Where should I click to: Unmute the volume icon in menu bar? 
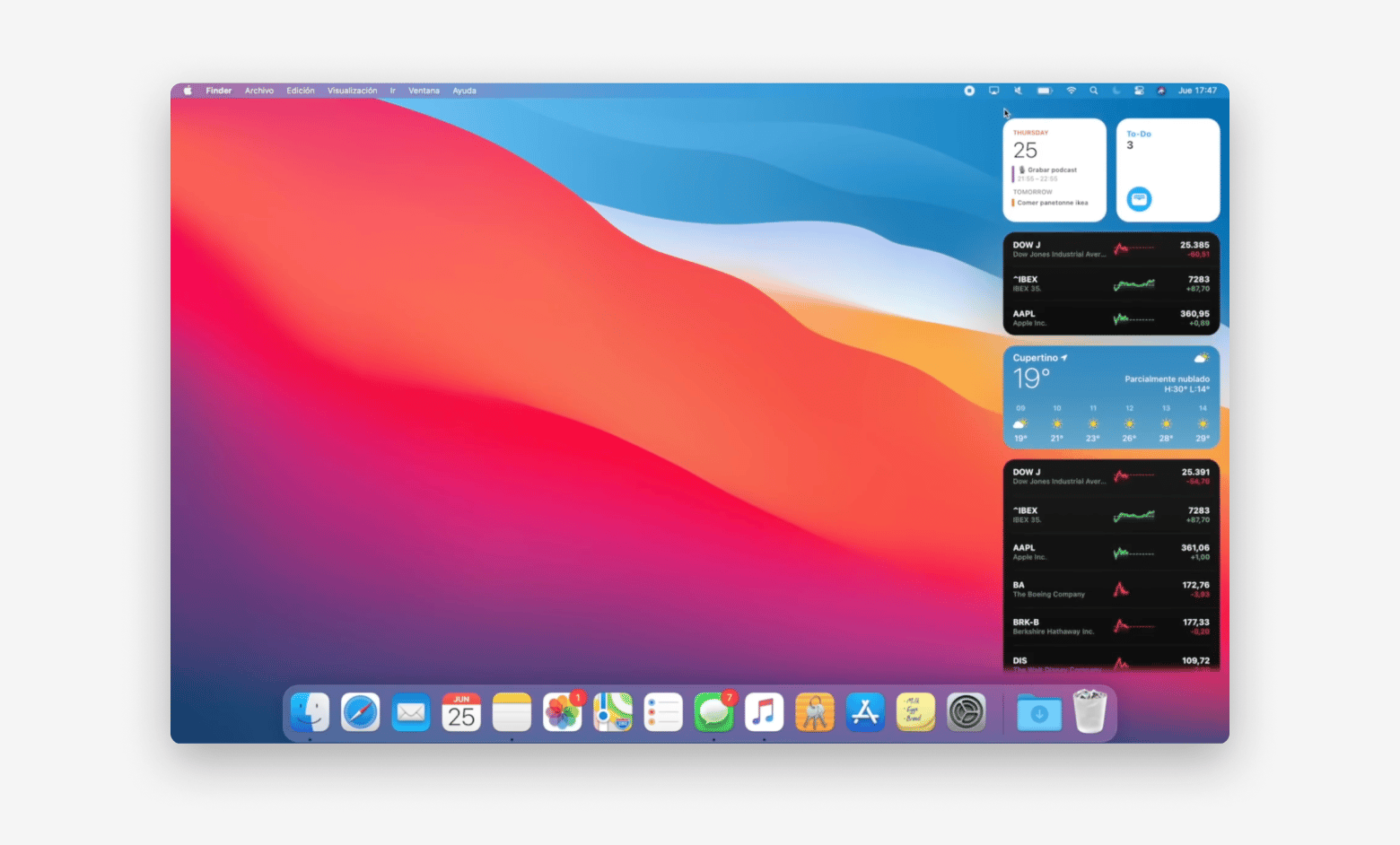tap(1018, 91)
